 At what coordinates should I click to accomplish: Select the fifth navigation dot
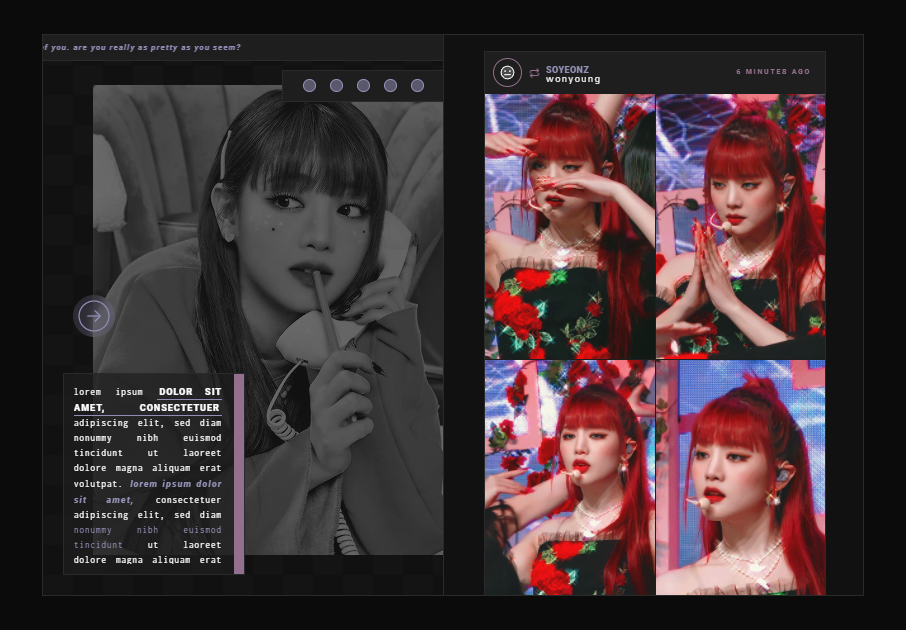tap(417, 86)
